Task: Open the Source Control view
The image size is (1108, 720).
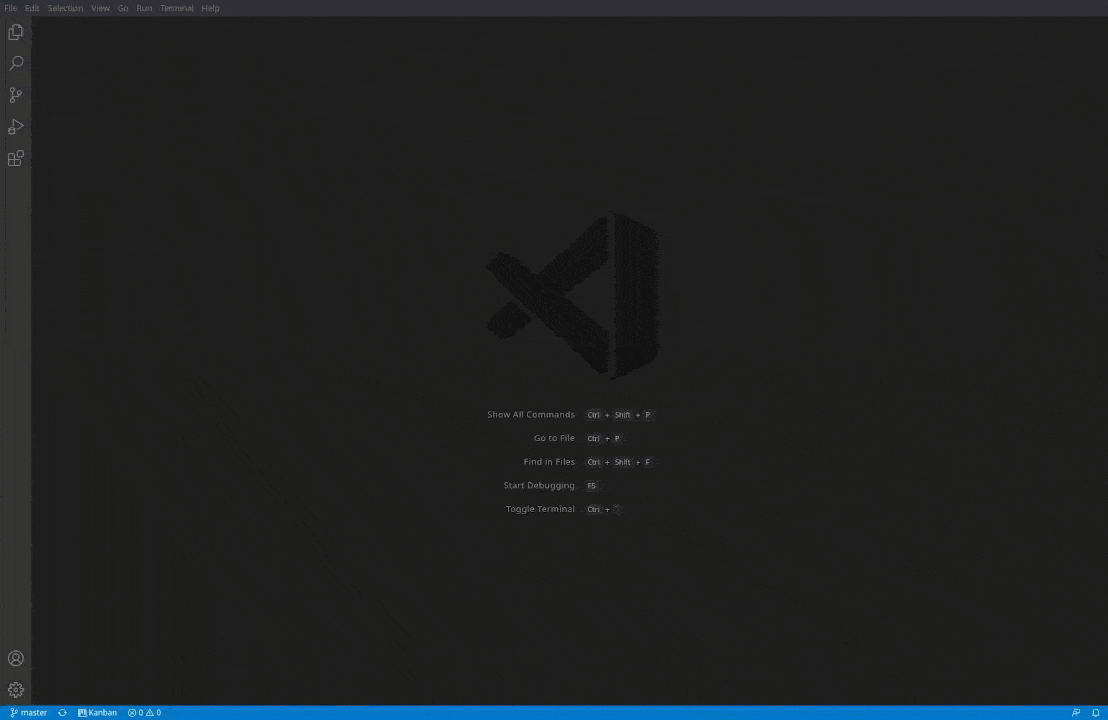Action: [16, 95]
